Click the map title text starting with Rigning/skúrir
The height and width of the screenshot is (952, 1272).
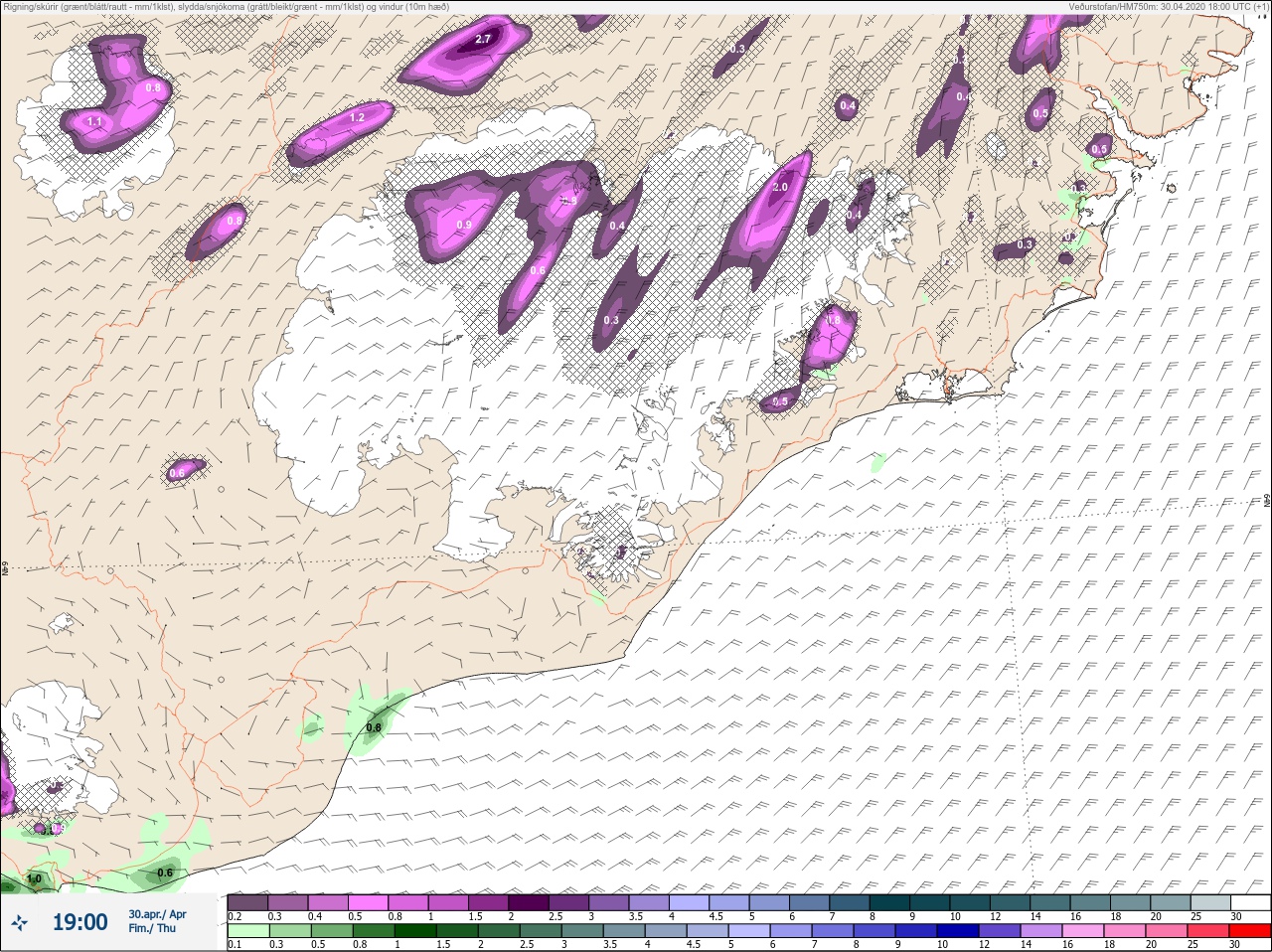(x=228, y=7)
